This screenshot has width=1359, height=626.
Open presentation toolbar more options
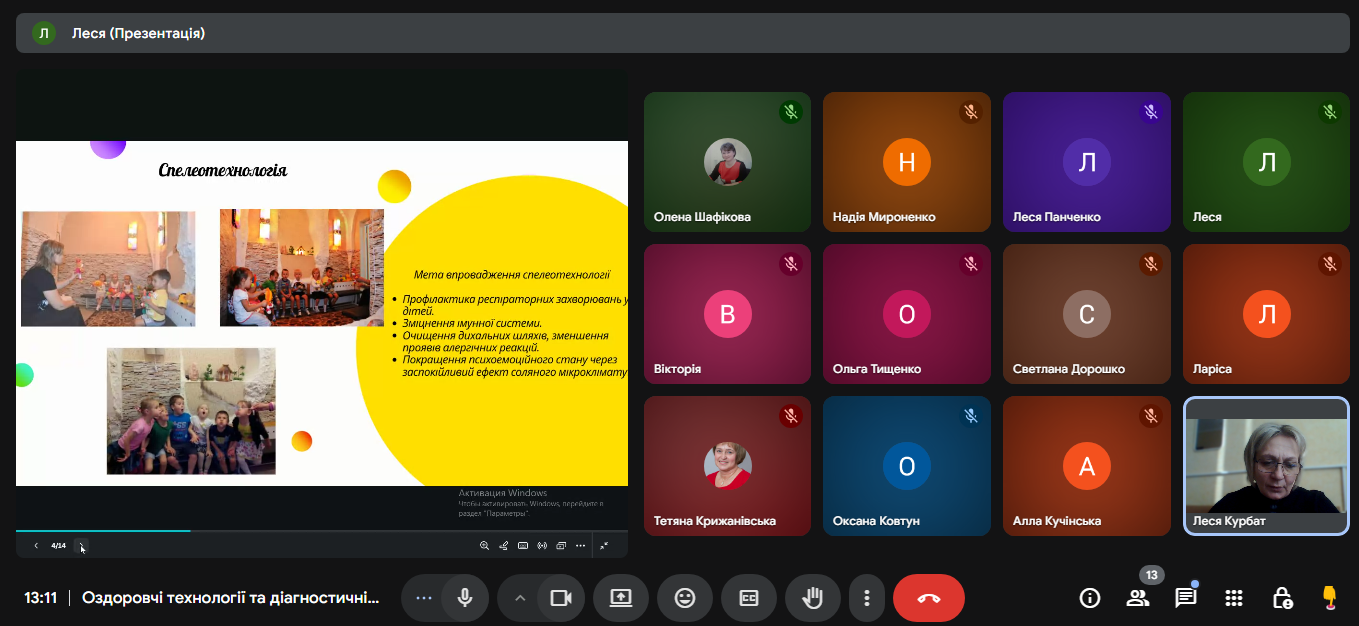[580, 546]
